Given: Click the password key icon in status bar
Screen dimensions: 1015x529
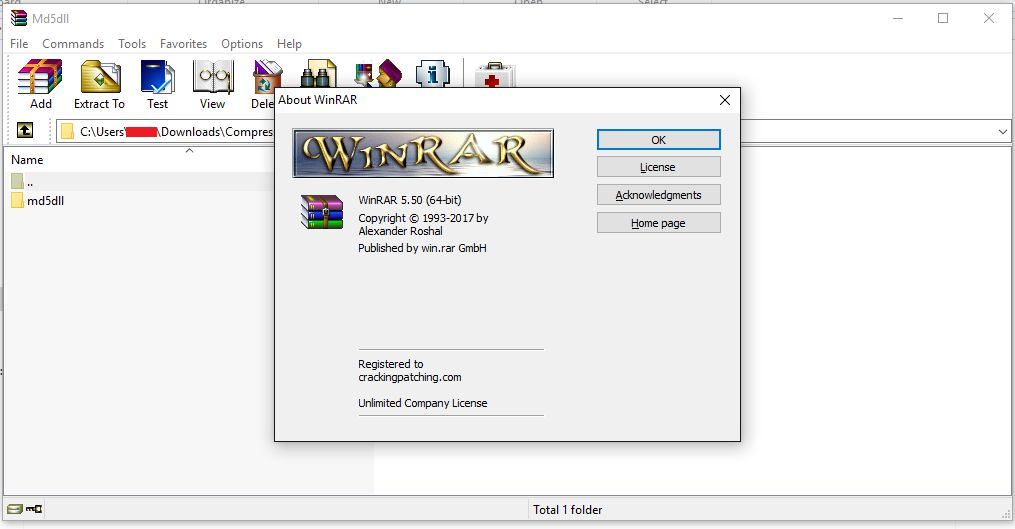Looking at the screenshot, I should (34, 510).
